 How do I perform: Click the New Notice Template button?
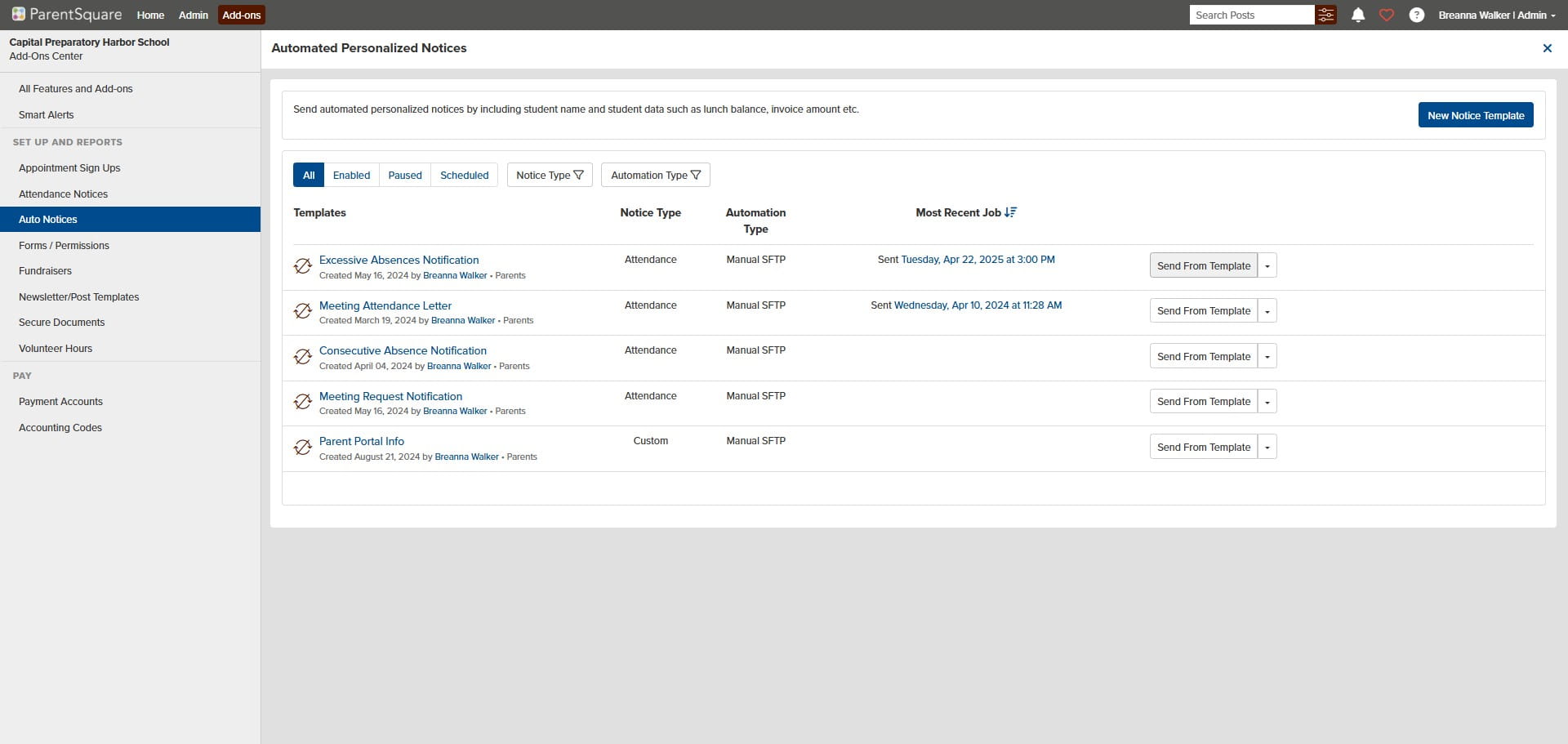click(1476, 115)
